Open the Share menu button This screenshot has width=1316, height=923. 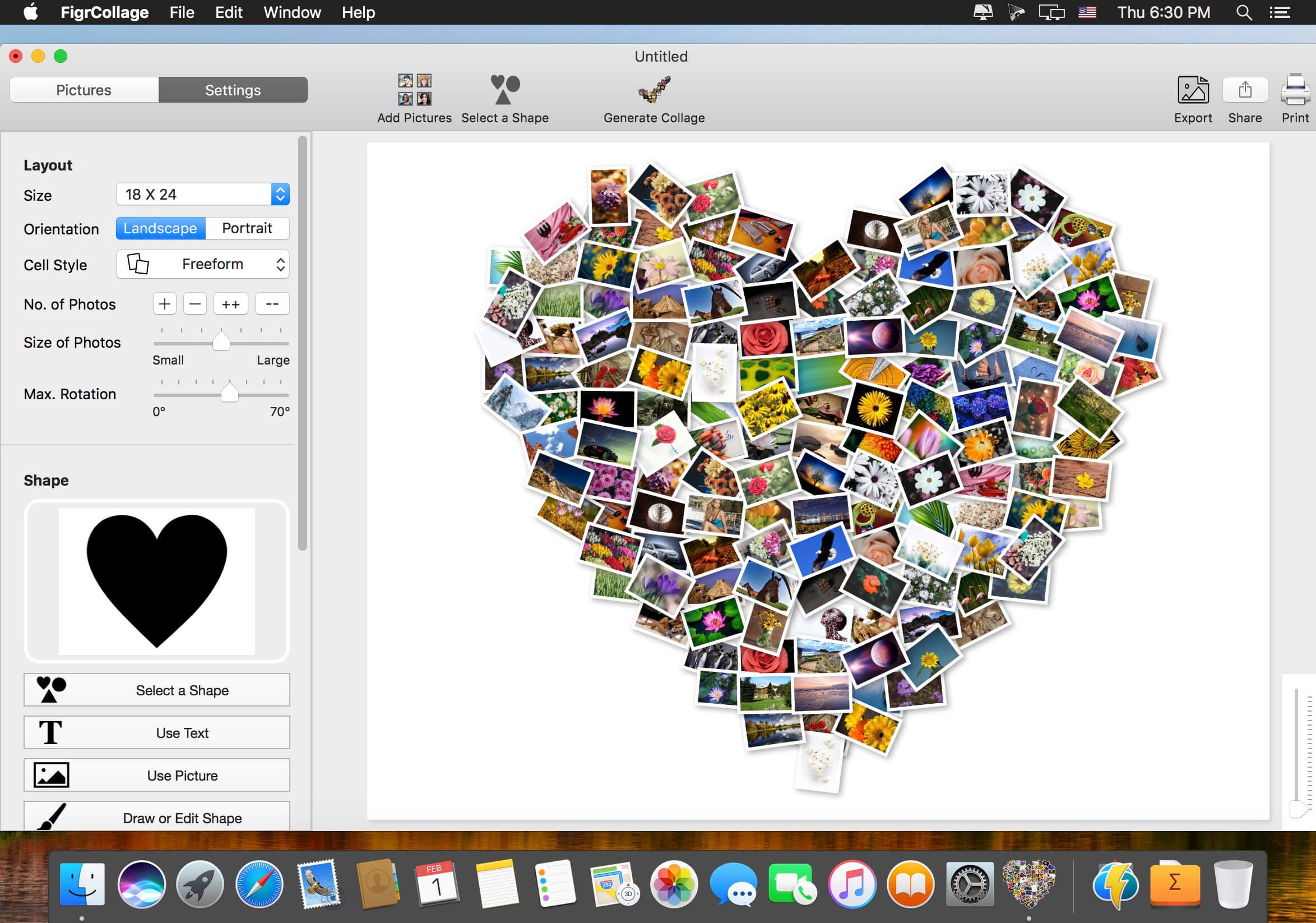(x=1244, y=90)
